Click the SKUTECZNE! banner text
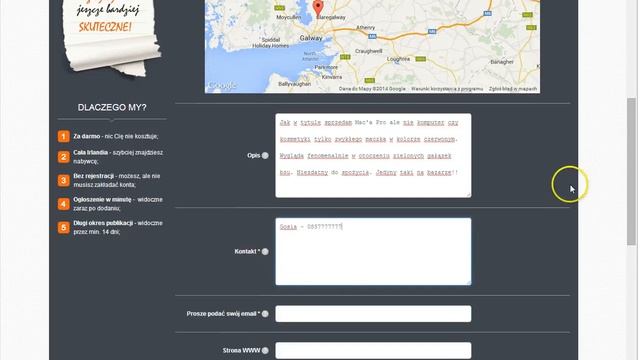The height and width of the screenshot is (360, 640). tap(105, 27)
